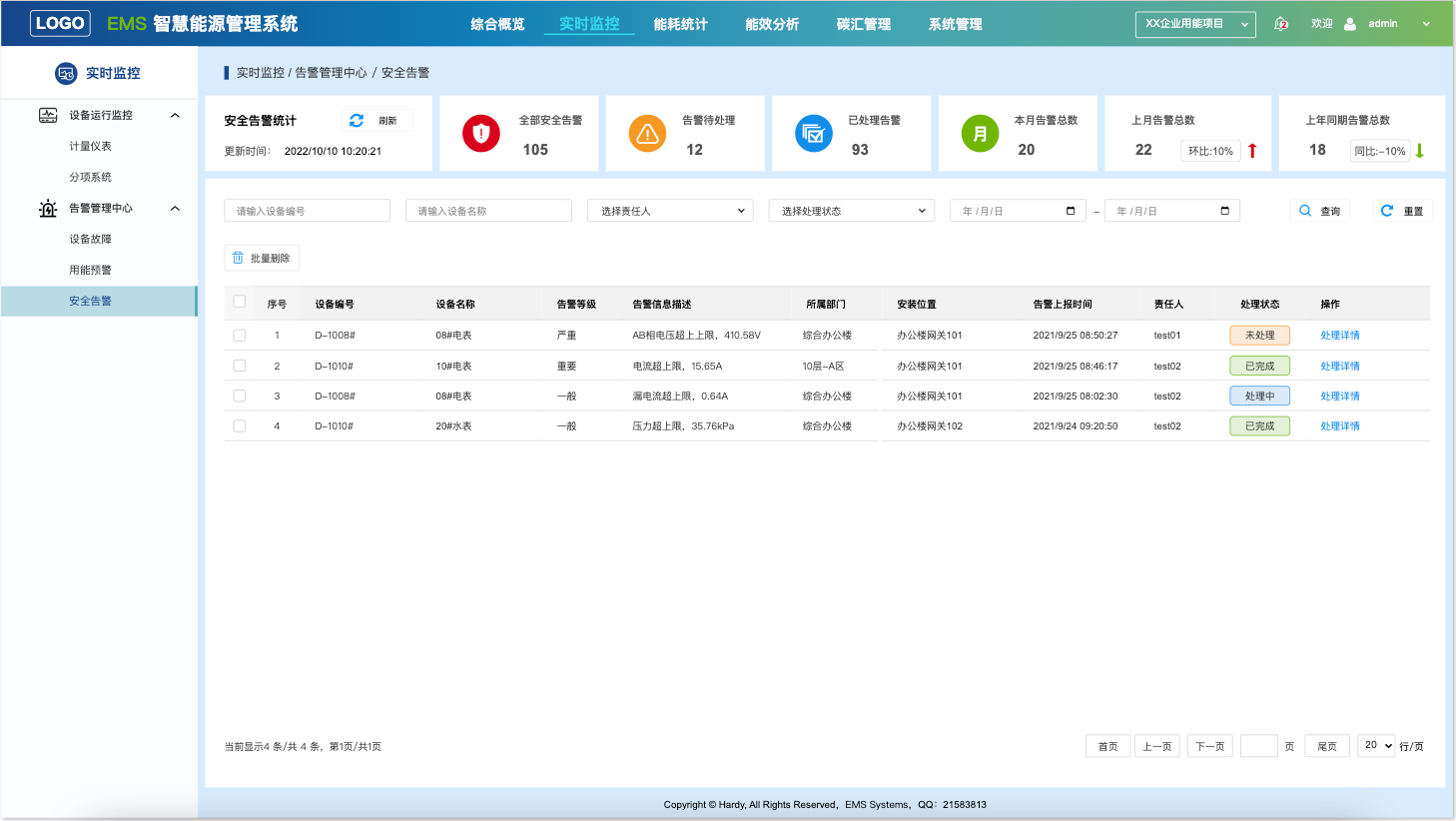This screenshot has height=821, width=1456.
Task: Click the trash icon on 批量删除 button
Action: [x=238, y=257]
